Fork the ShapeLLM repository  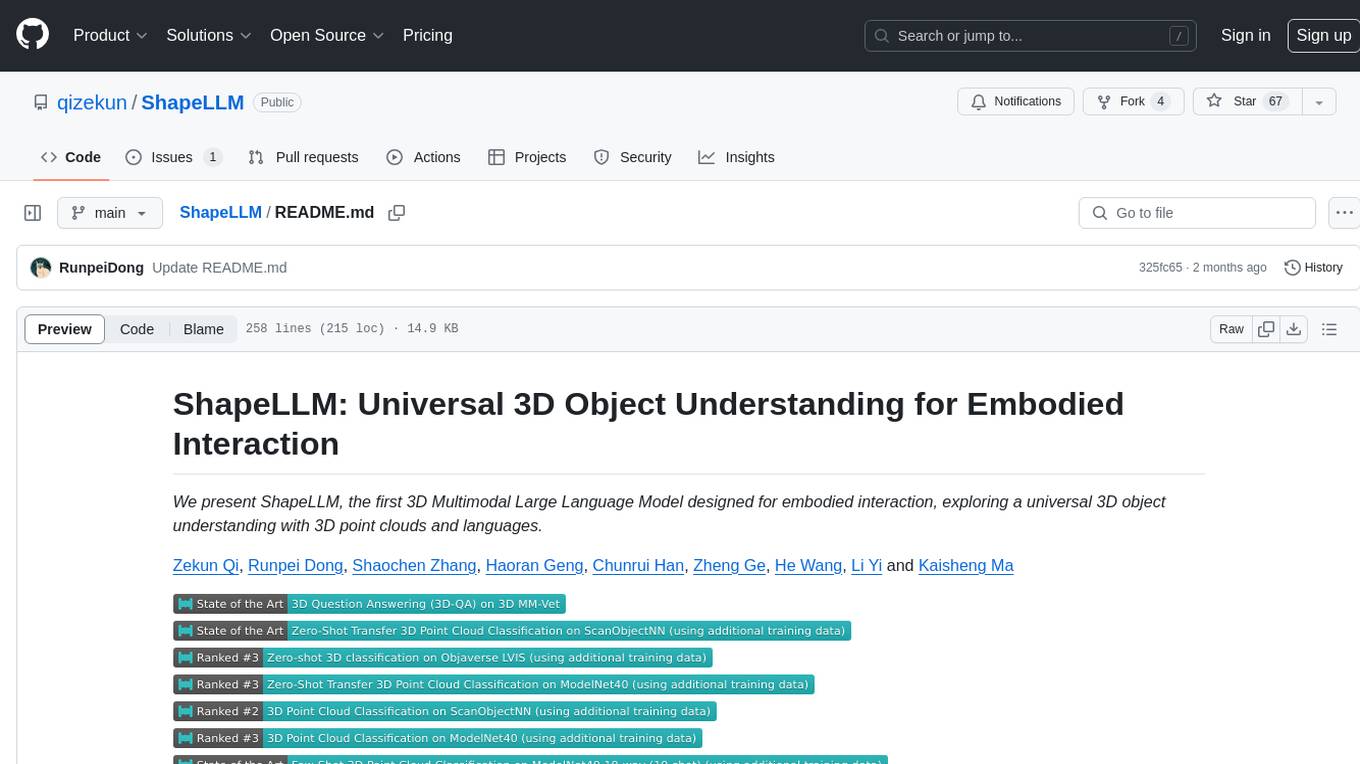click(x=1133, y=102)
